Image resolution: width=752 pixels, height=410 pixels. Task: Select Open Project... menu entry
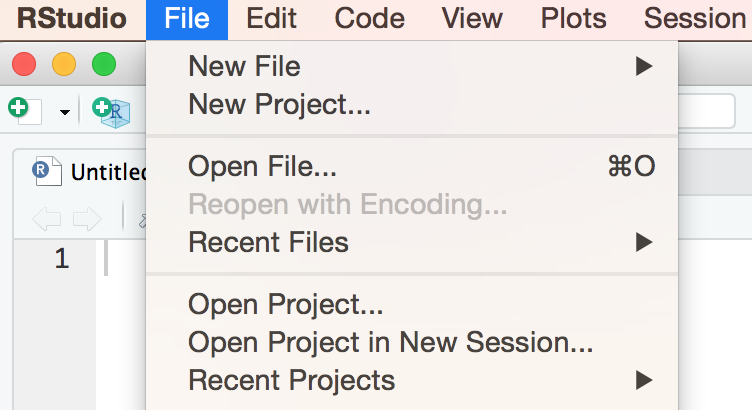point(412,305)
